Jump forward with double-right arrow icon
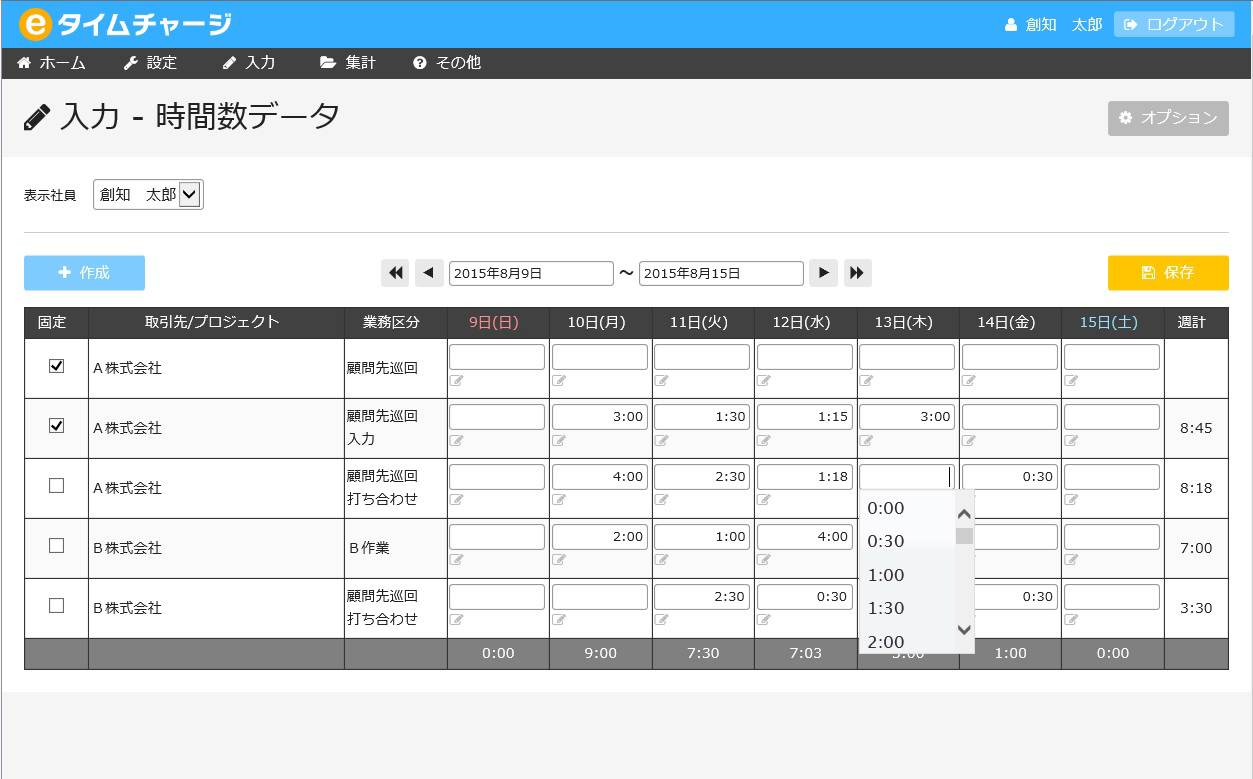 (857, 273)
